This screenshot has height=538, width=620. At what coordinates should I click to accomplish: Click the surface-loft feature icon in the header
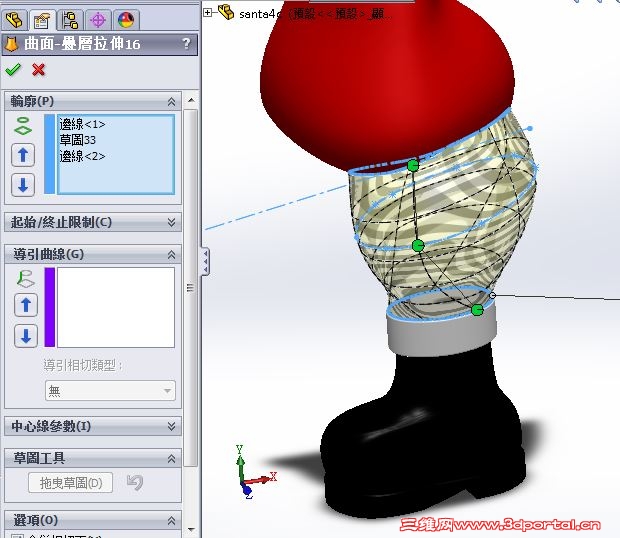pos(11,44)
